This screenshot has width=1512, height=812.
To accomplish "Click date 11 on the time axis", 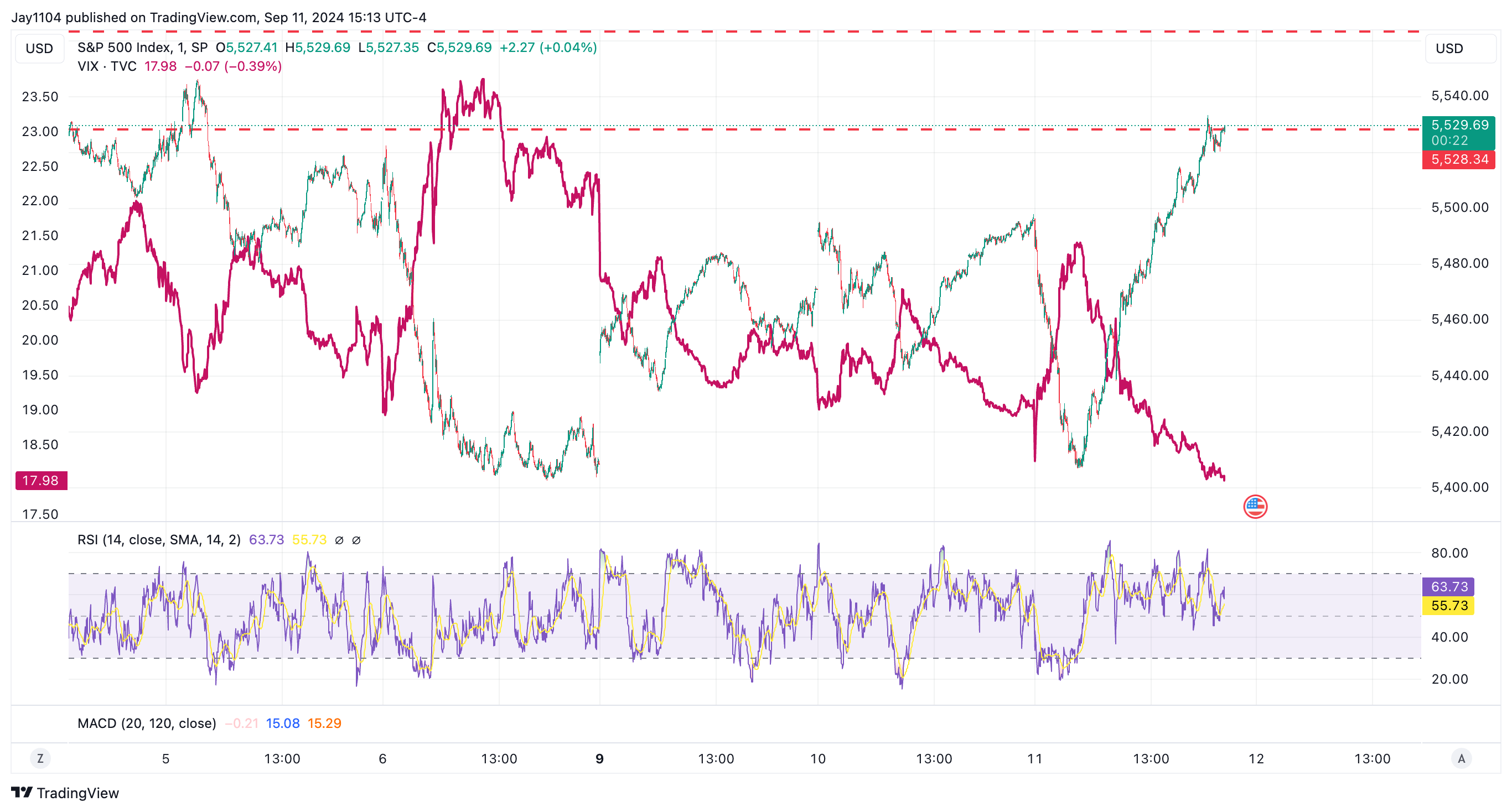I will [1034, 758].
